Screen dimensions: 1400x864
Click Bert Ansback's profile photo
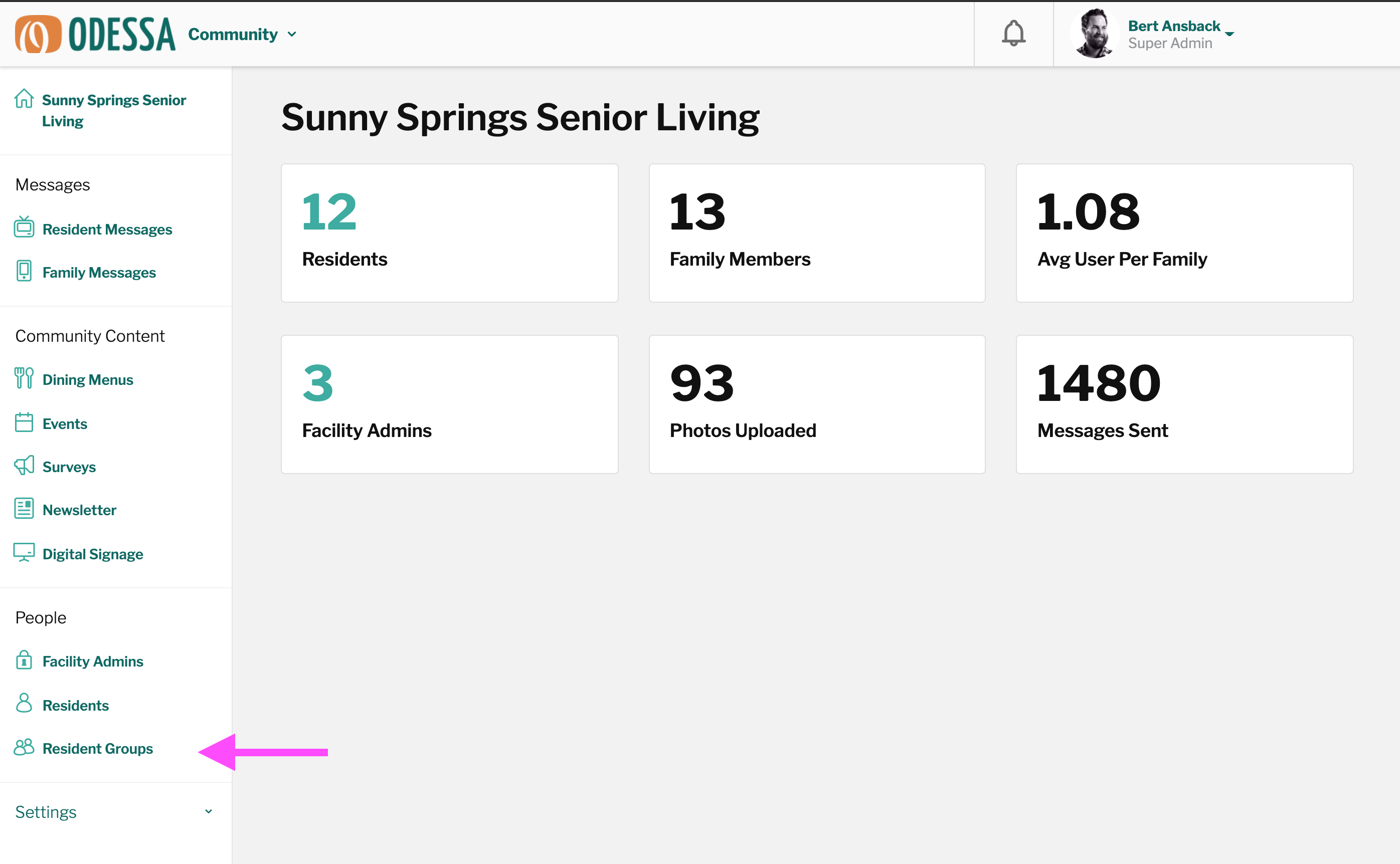(x=1094, y=34)
